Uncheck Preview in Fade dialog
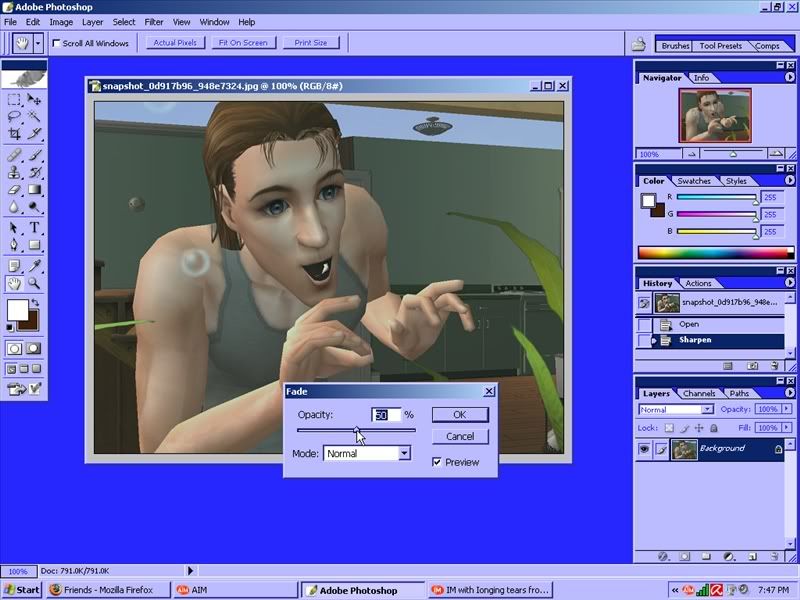The image size is (800, 600). [437, 462]
